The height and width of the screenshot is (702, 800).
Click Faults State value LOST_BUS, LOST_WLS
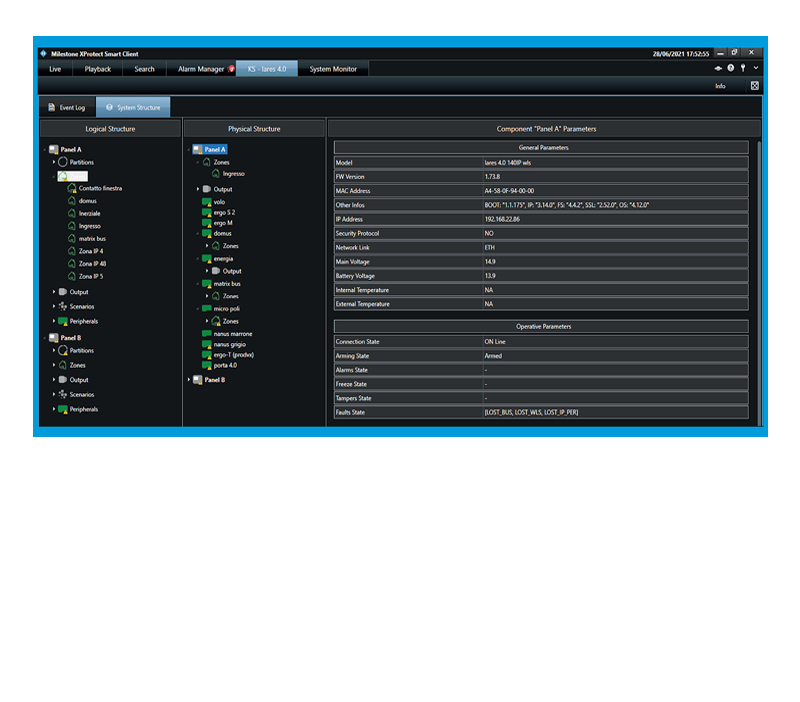[x=531, y=412]
